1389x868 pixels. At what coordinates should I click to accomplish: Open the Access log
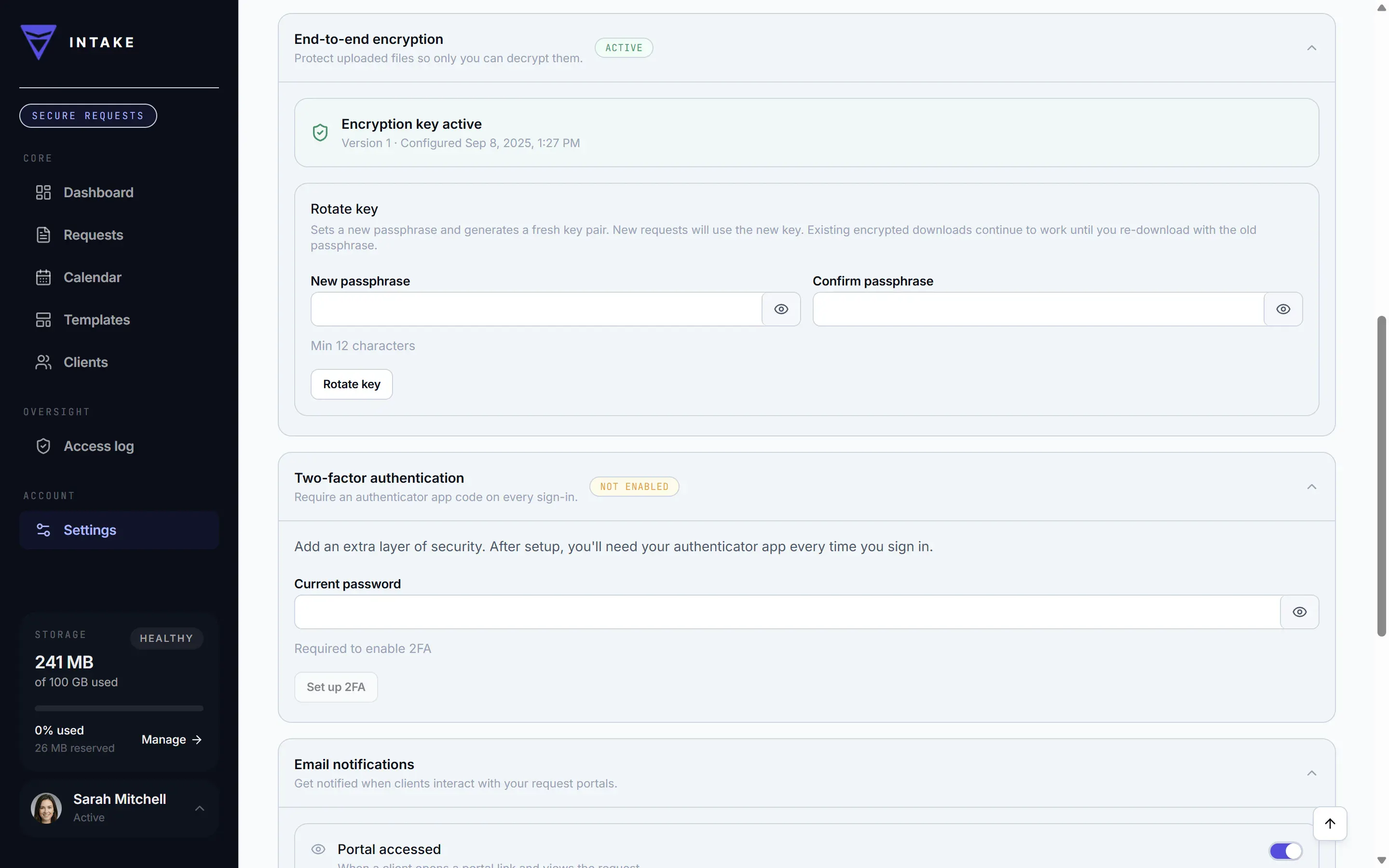tap(119, 446)
